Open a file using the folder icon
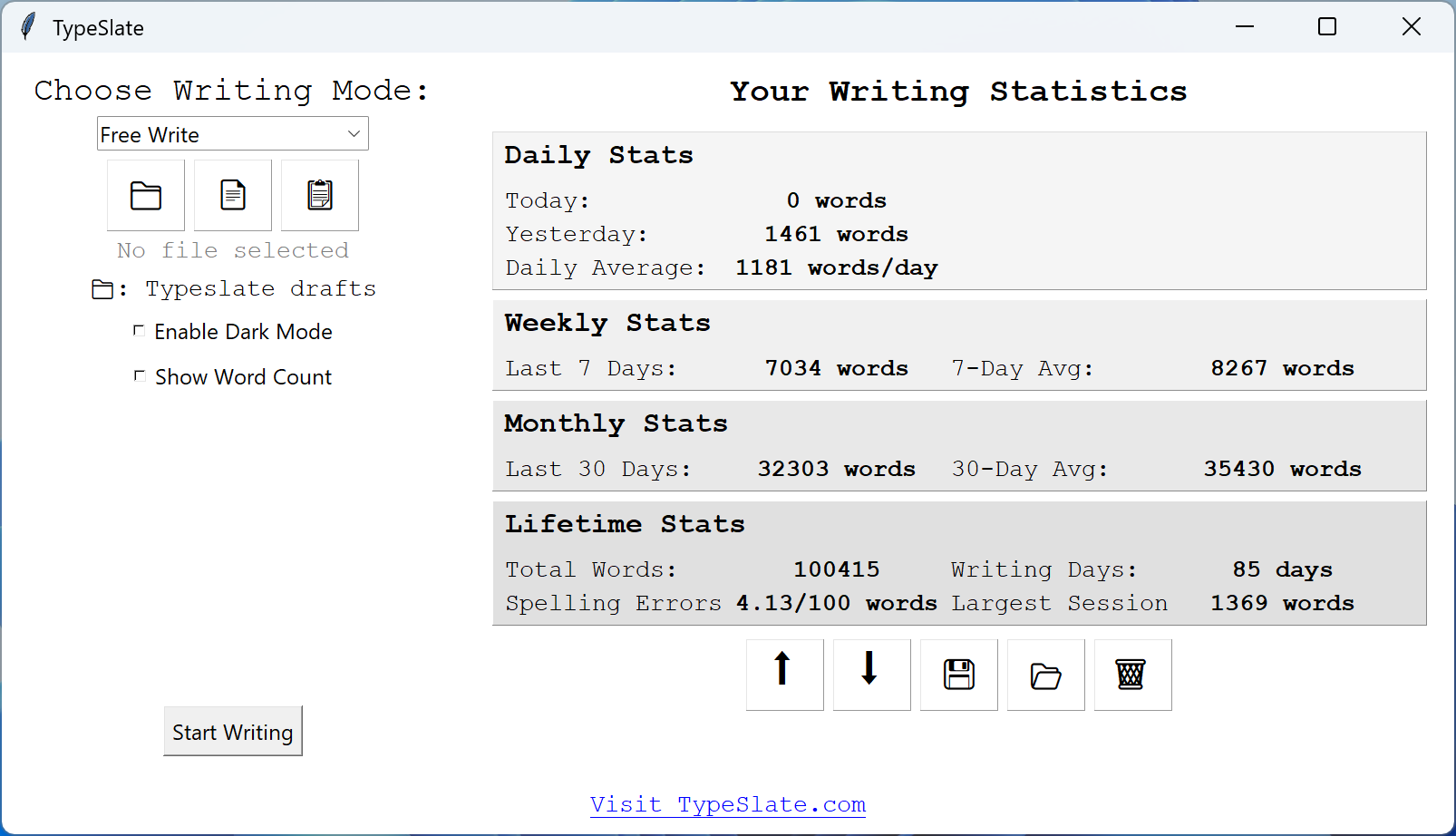Image resolution: width=1456 pixels, height=836 pixels. point(145,195)
